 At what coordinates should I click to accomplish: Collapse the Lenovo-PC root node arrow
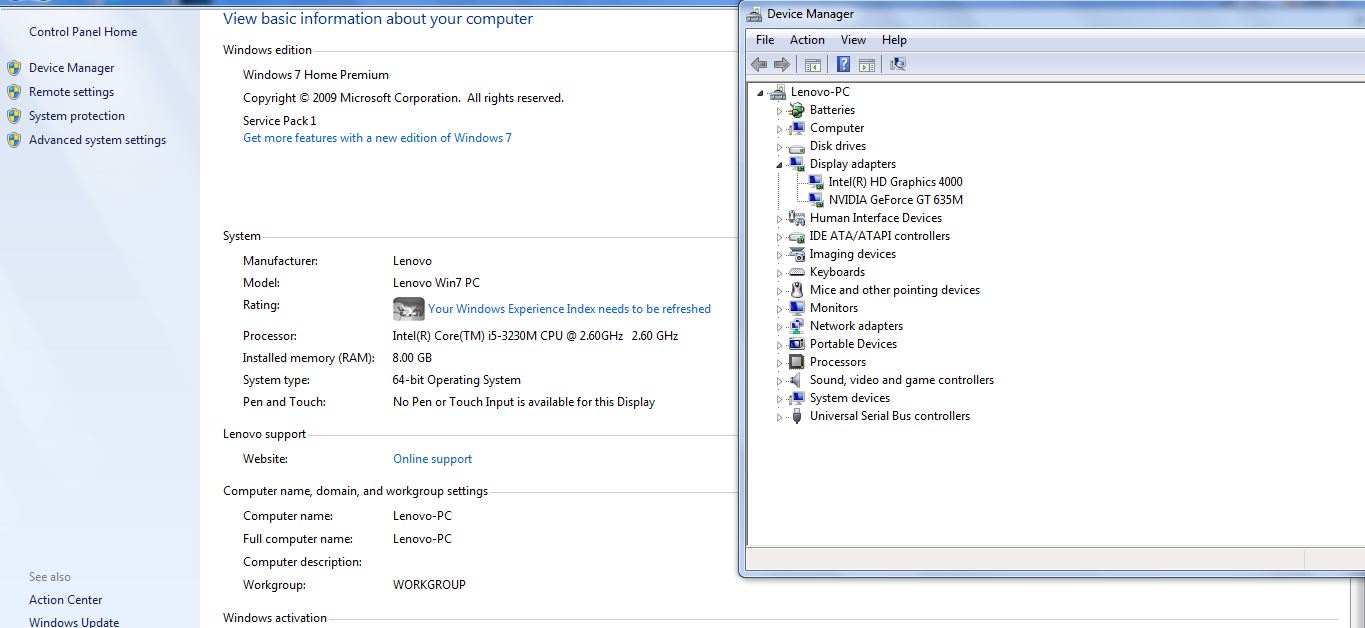point(761,93)
